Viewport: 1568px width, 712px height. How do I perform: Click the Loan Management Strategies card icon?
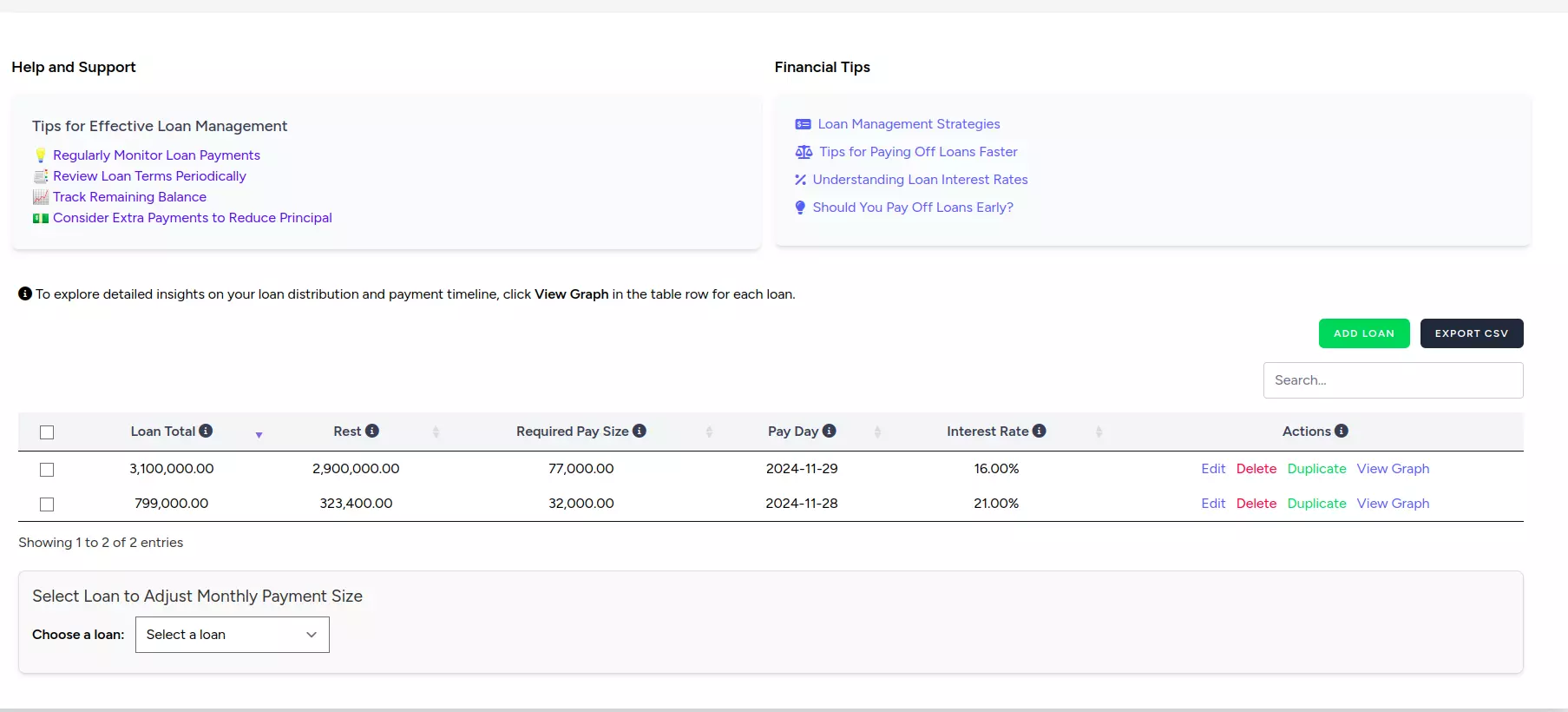click(x=803, y=124)
